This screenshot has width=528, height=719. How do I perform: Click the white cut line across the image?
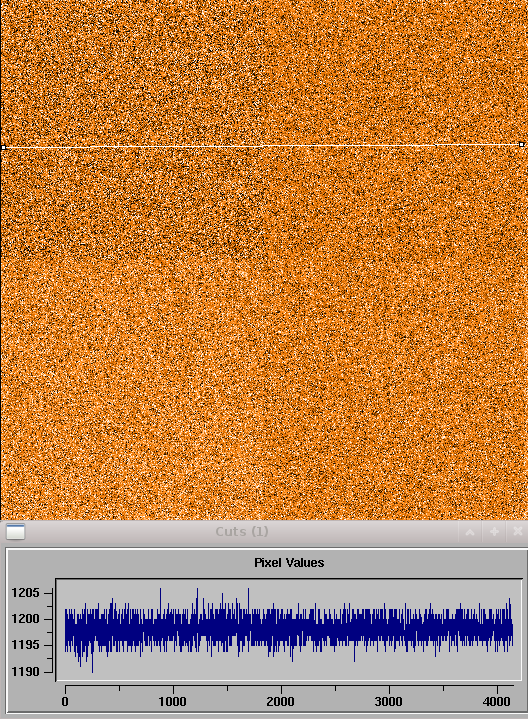click(x=262, y=146)
